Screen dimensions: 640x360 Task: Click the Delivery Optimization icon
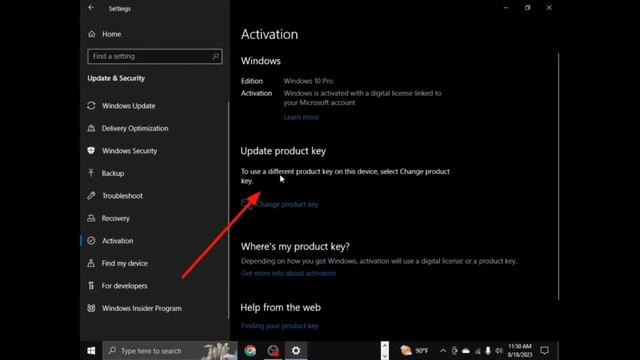coord(91,128)
